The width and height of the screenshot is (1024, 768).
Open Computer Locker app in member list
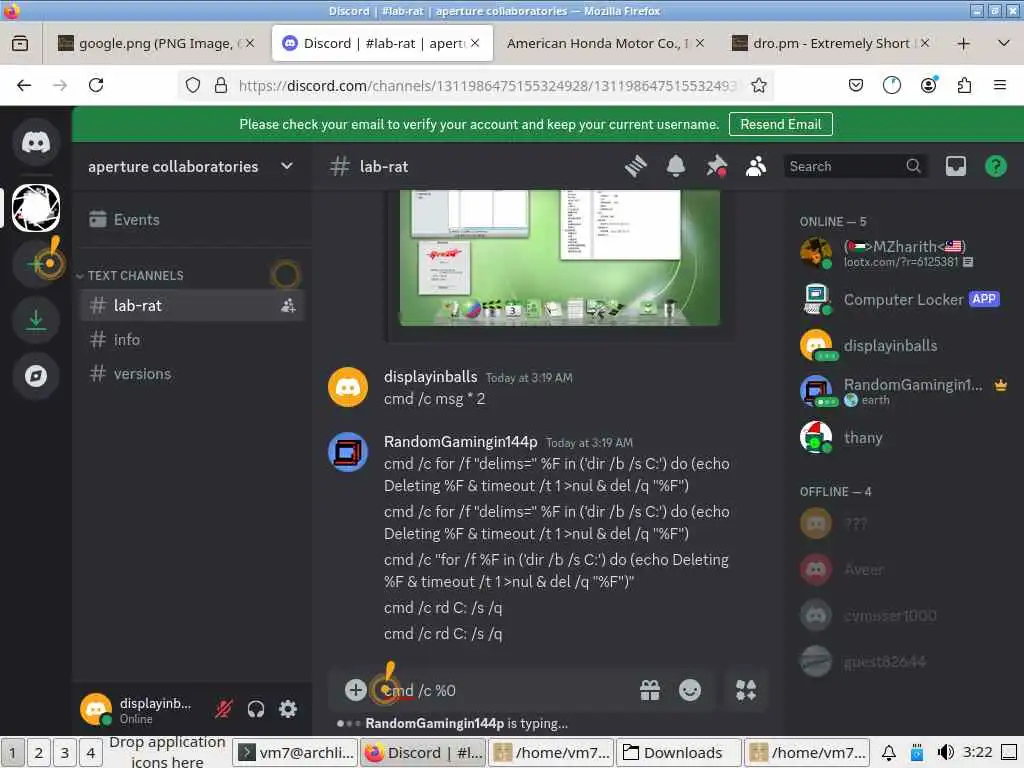904,300
